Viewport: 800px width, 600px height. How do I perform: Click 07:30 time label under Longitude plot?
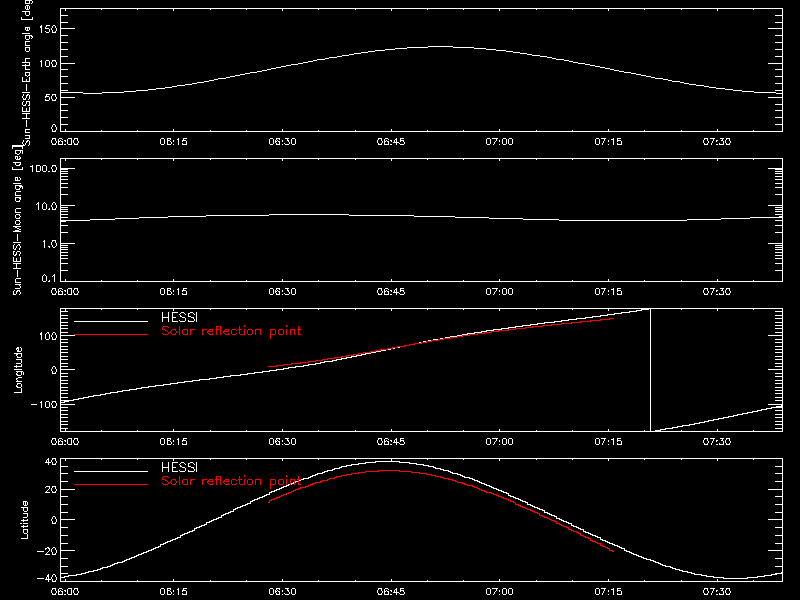[x=717, y=441]
